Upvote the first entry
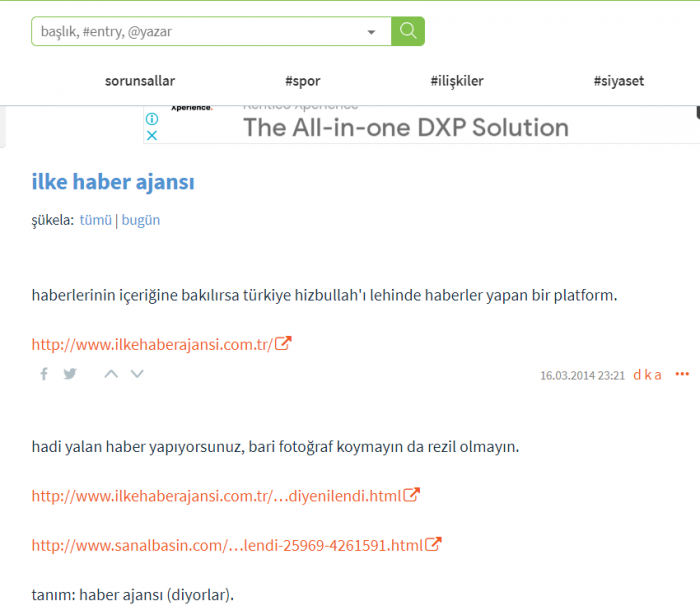 (111, 374)
